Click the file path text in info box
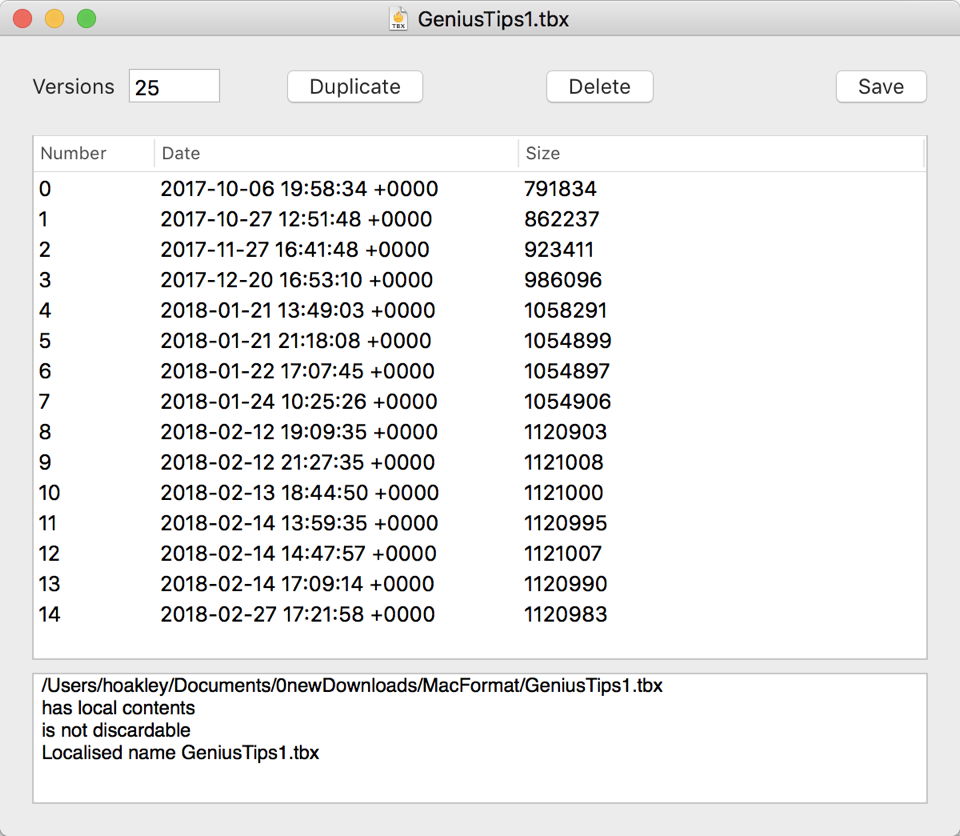Viewport: 960px width, 836px height. coord(351,687)
